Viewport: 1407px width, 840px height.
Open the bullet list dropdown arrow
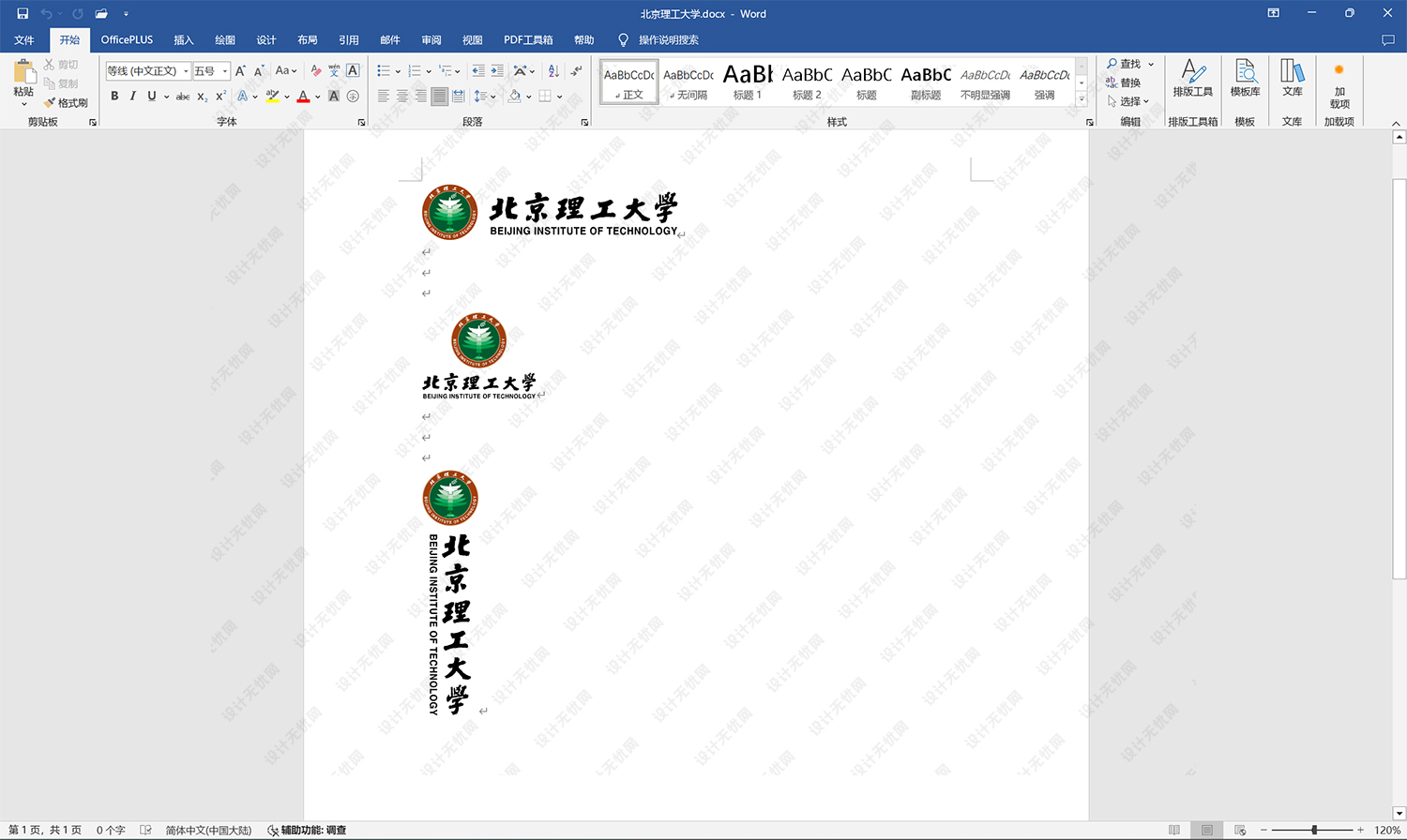click(398, 71)
